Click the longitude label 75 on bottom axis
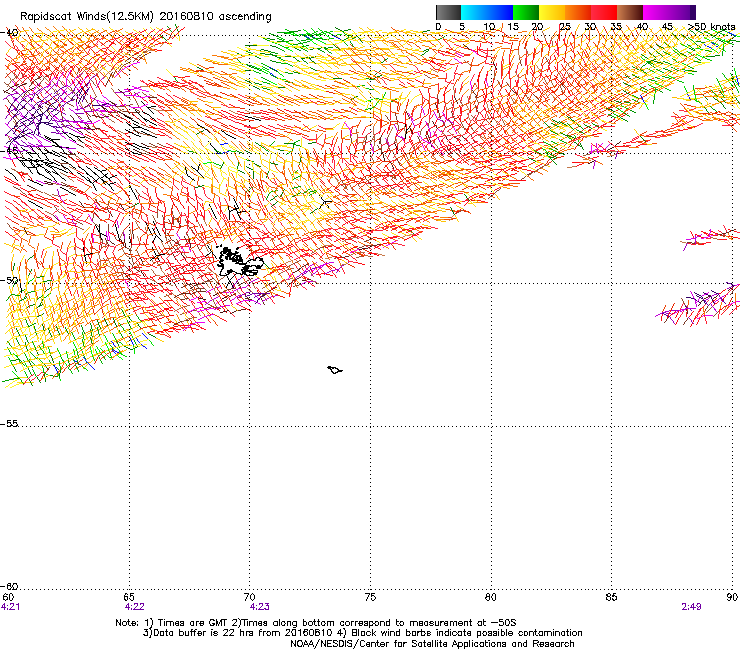This screenshot has height=650, width=740. [x=370, y=597]
